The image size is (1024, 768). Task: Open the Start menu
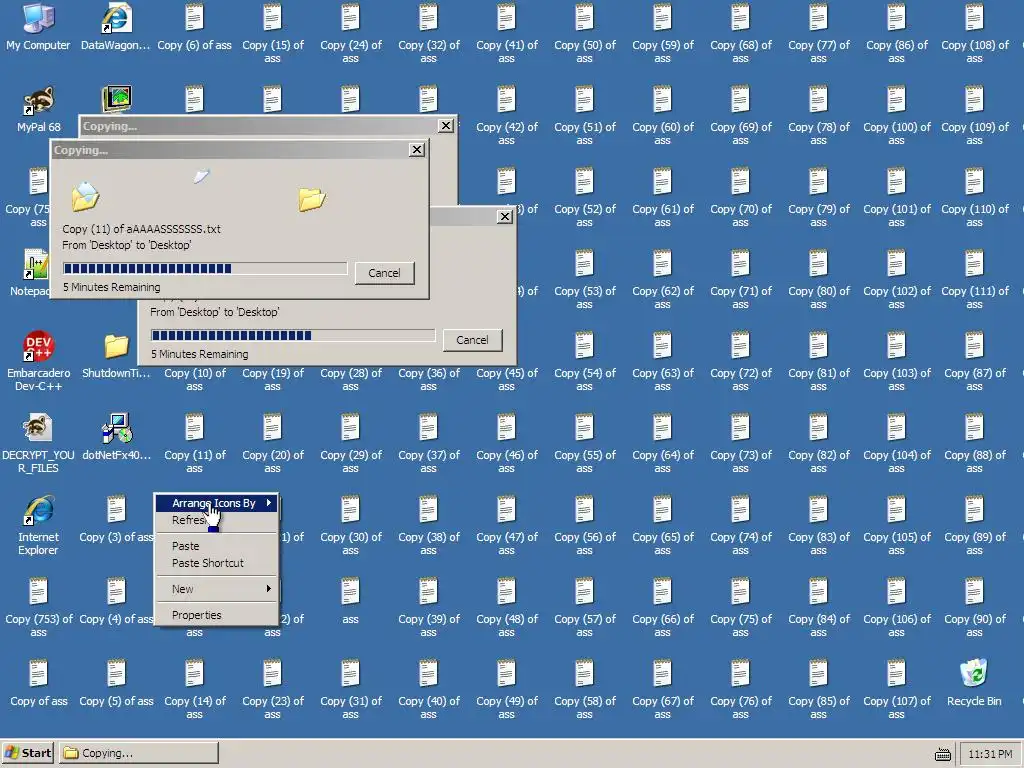[x=28, y=753]
